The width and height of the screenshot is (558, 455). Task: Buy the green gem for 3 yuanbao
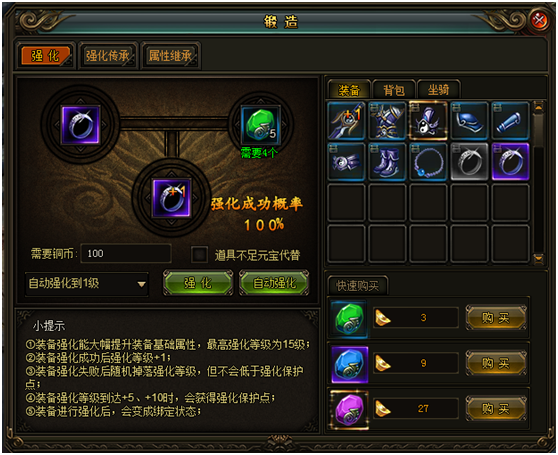[x=496, y=317]
